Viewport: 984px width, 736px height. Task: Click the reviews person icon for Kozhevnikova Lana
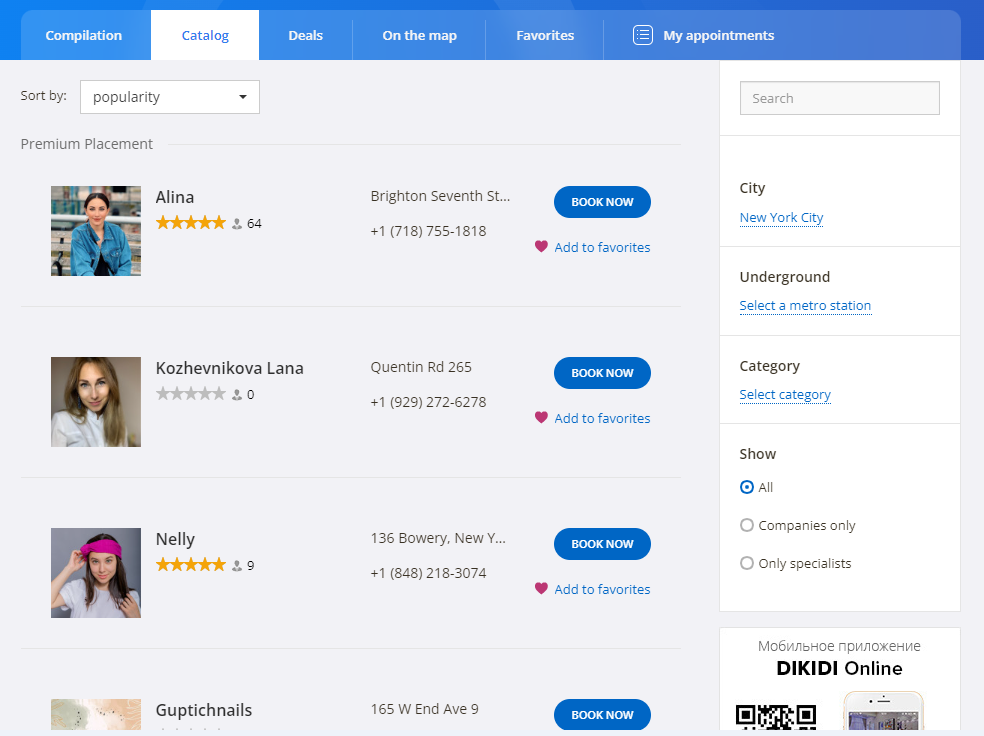[x=237, y=395]
